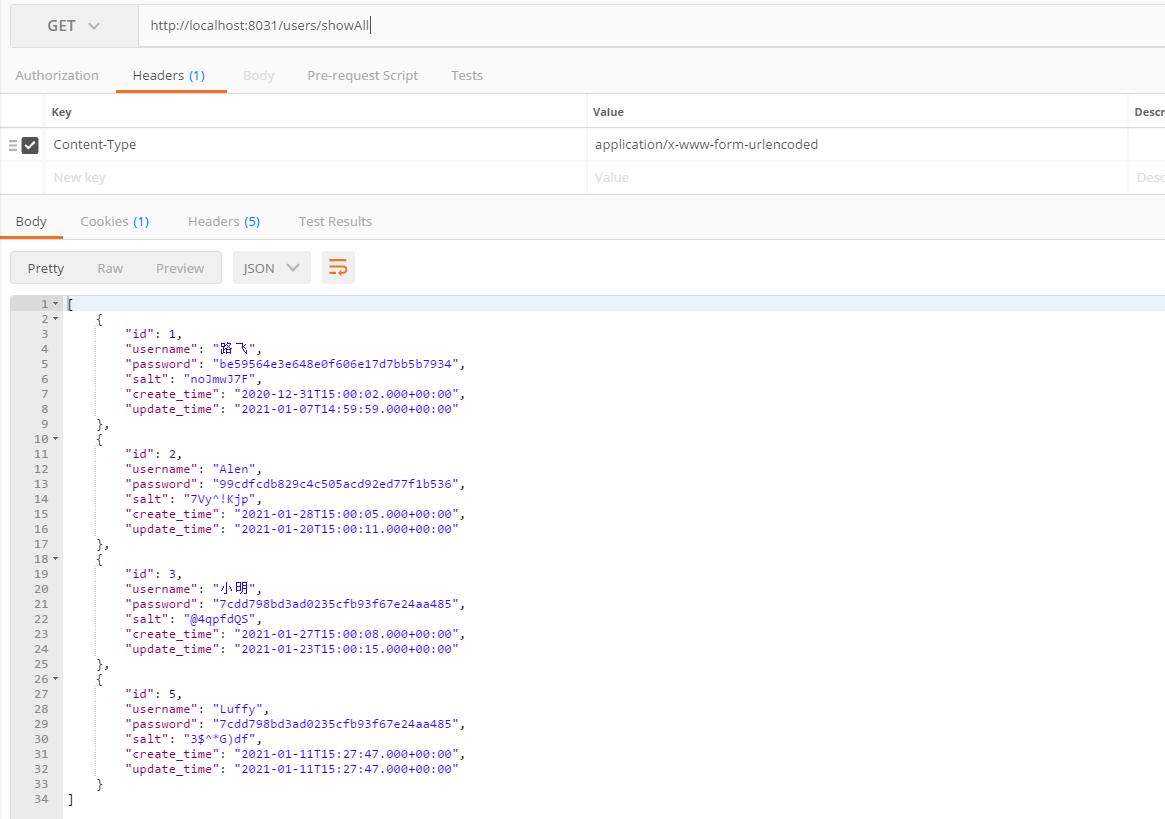This screenshot has height=819, width=1165.
Task: Uncheck the Content-Type header checkbox
Action: pyautogui.click(x=30, y=145)
